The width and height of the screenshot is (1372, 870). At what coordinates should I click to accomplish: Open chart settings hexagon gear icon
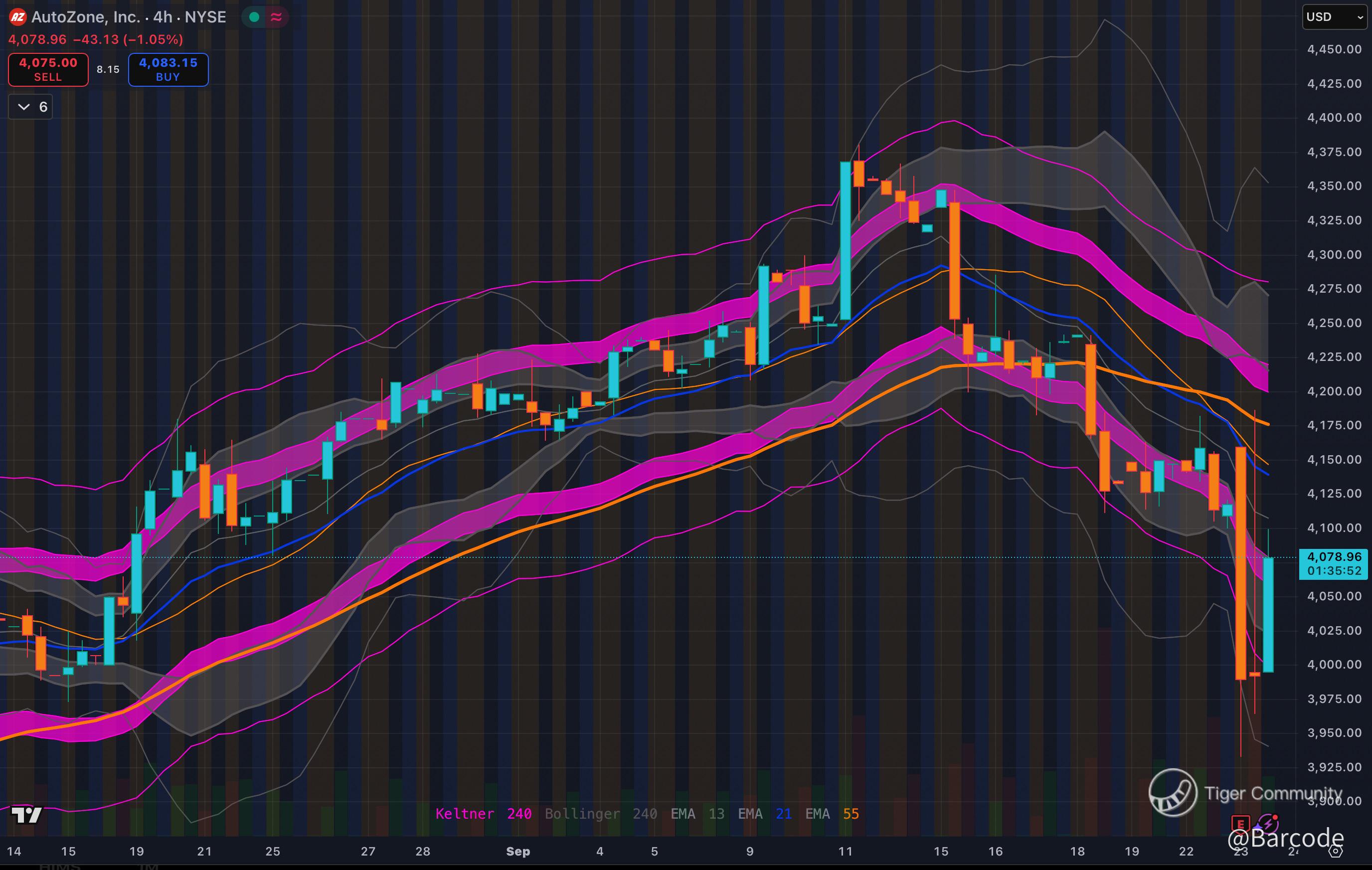(x=1336, y=851)
